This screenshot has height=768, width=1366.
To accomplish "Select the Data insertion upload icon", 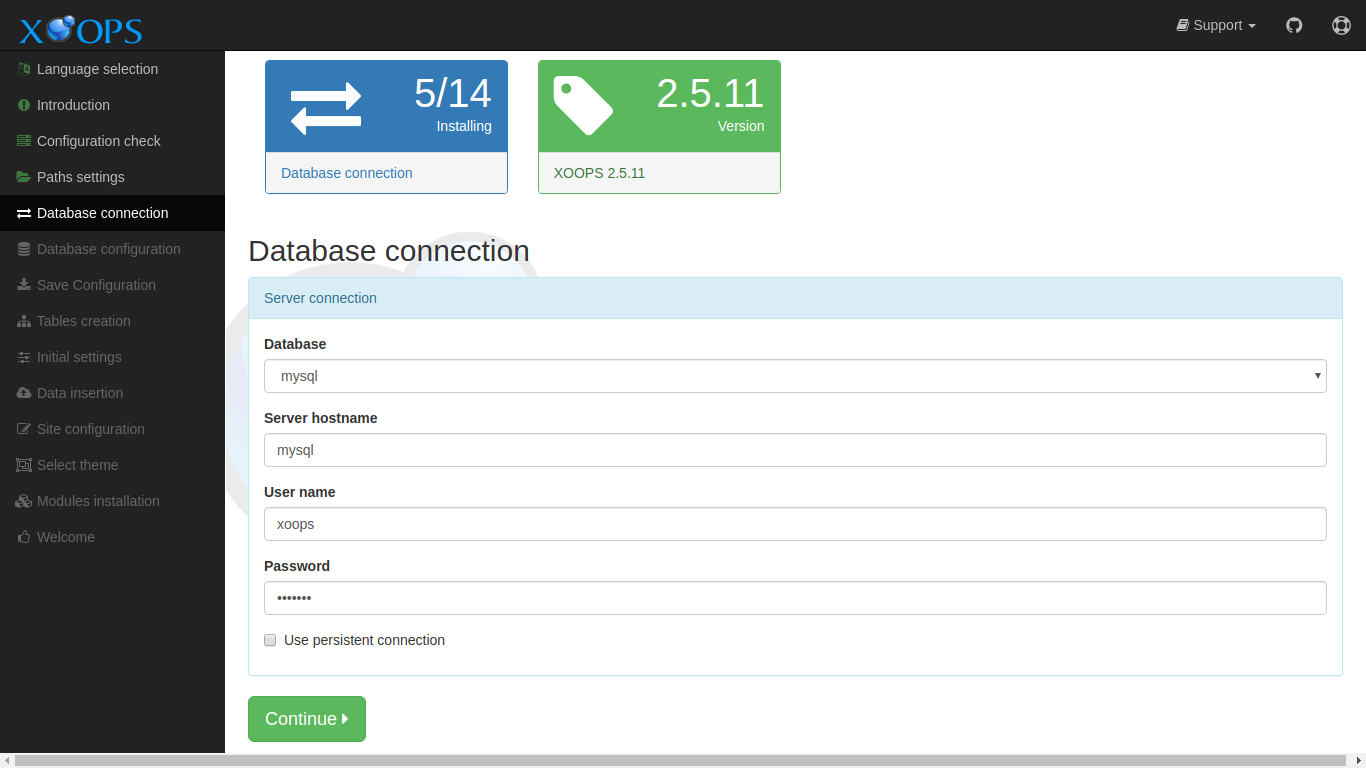I will click(x=22, y=393).
